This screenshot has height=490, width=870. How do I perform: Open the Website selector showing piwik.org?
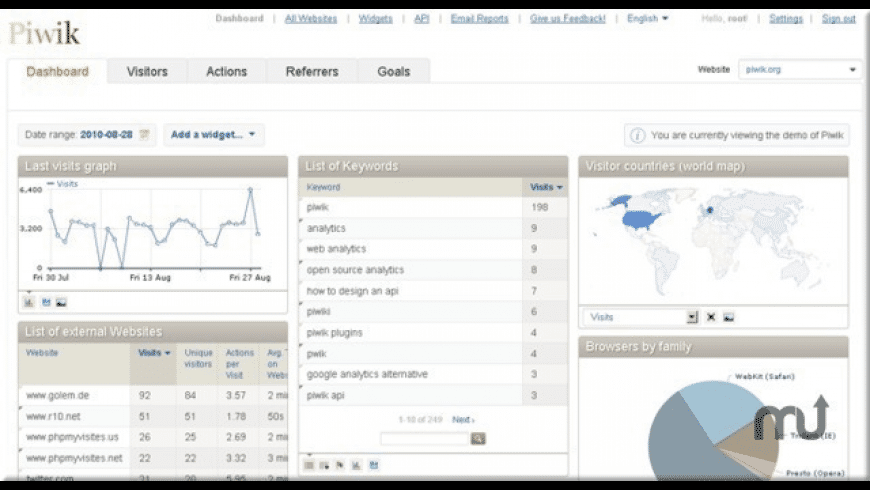[800, 69]
